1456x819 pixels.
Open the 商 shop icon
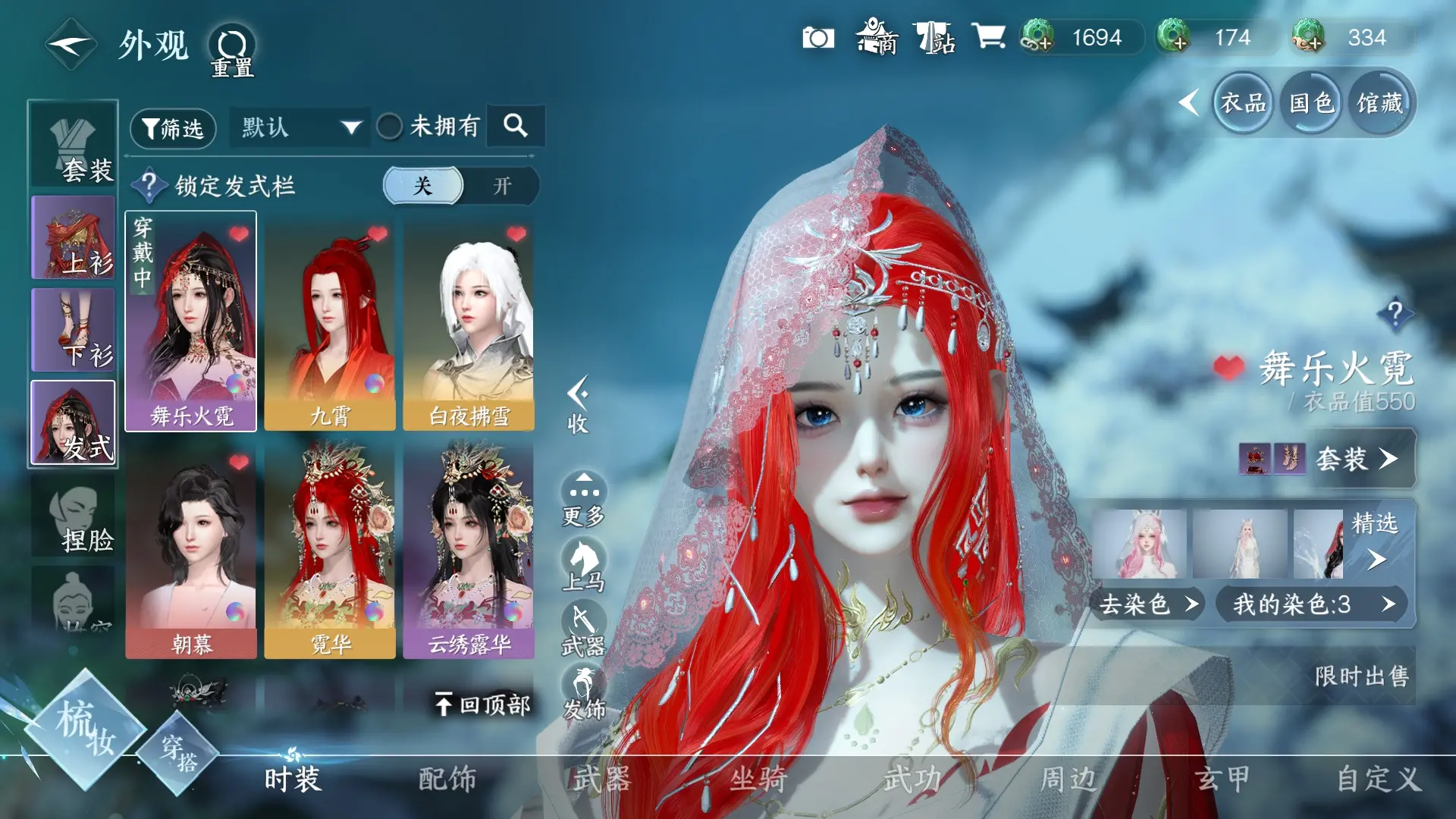click(x=877, y=36)
